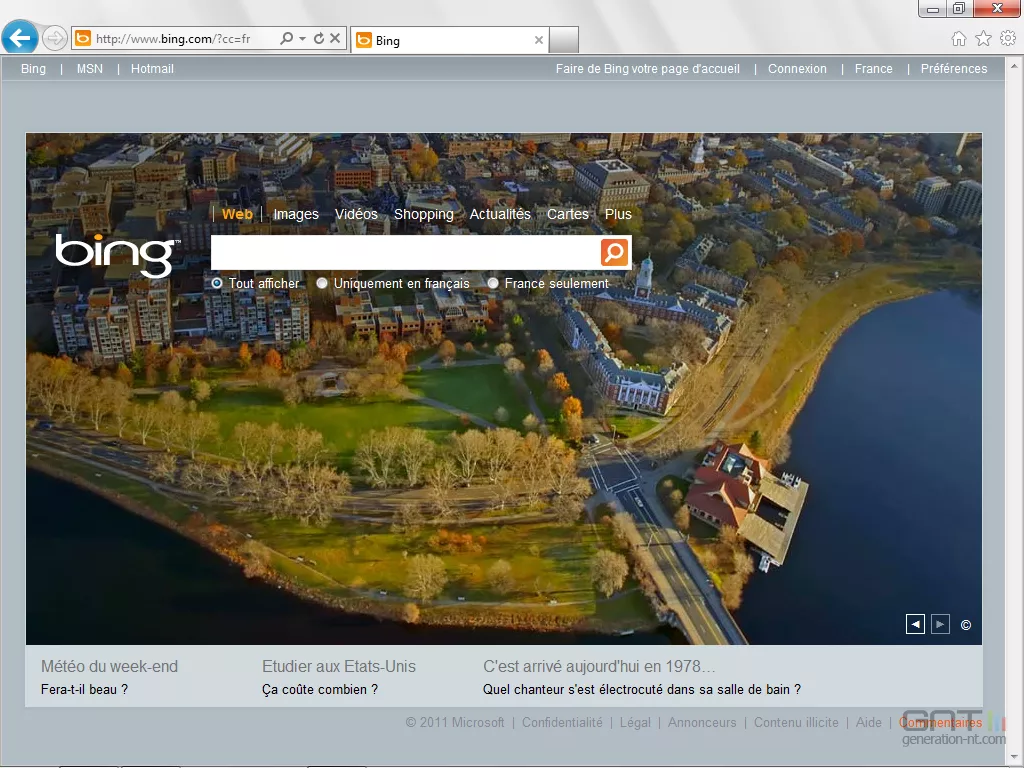
Task: Open the Tools gear icon
Action: [x=1008, y=39]
